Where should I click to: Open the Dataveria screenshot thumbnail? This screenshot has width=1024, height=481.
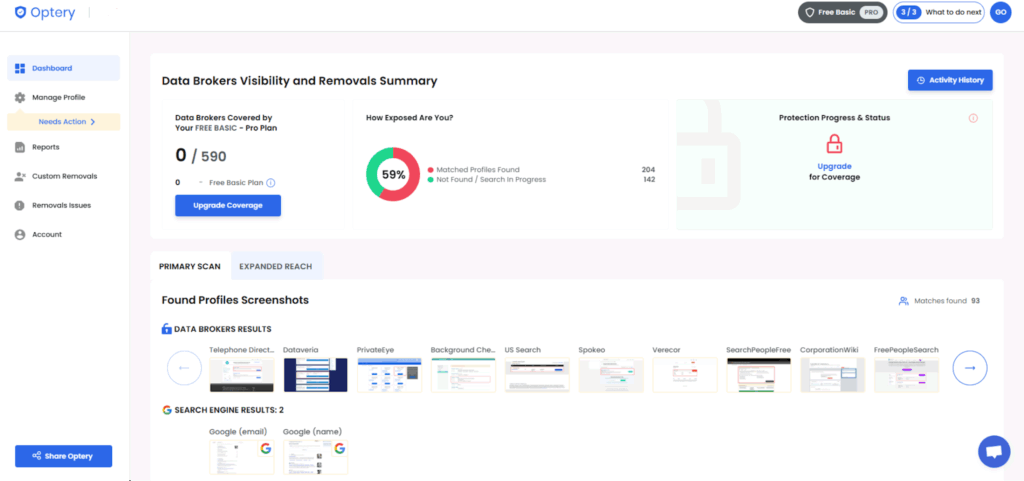(x=315, y=375)
